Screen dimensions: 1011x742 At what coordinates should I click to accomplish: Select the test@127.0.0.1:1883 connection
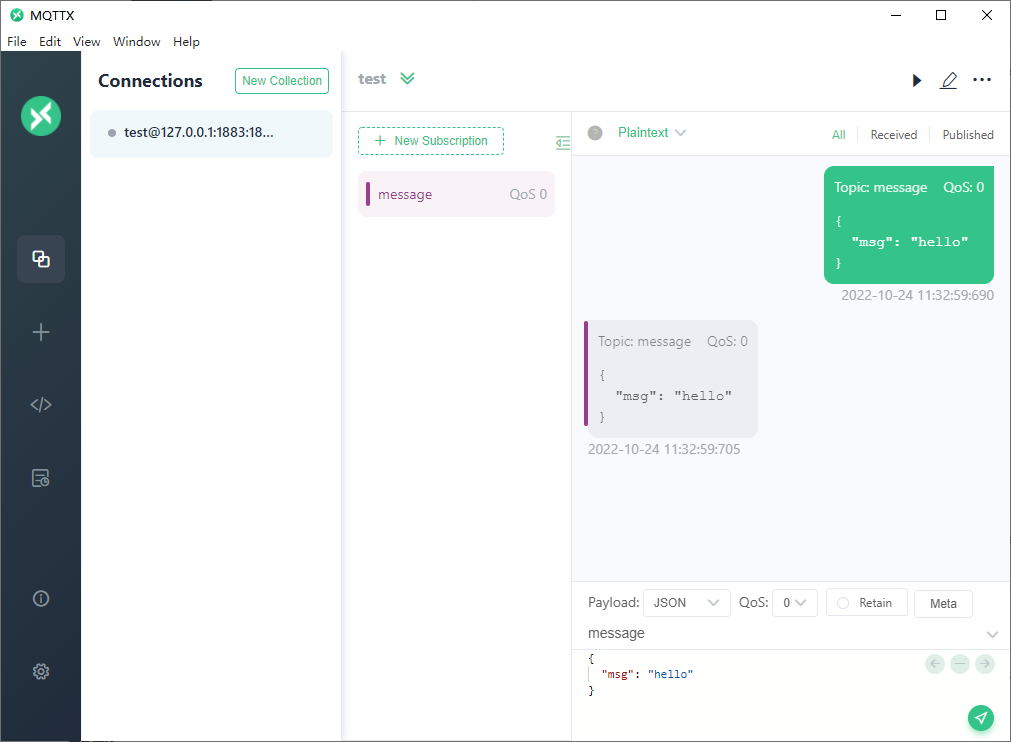click(211, 133)
